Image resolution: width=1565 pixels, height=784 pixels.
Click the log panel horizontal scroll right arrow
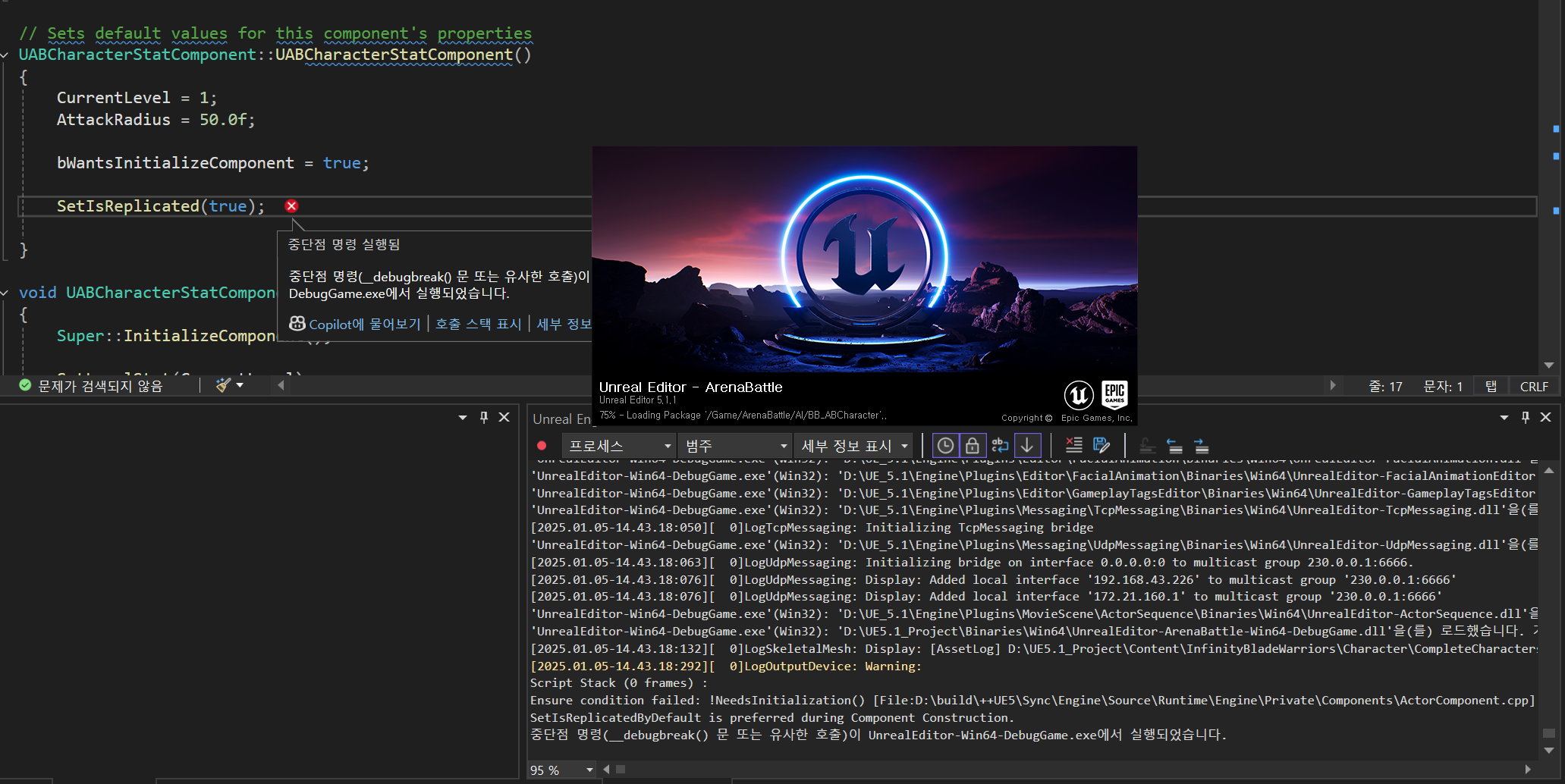pyautogui.click(x=1528, y=769)
